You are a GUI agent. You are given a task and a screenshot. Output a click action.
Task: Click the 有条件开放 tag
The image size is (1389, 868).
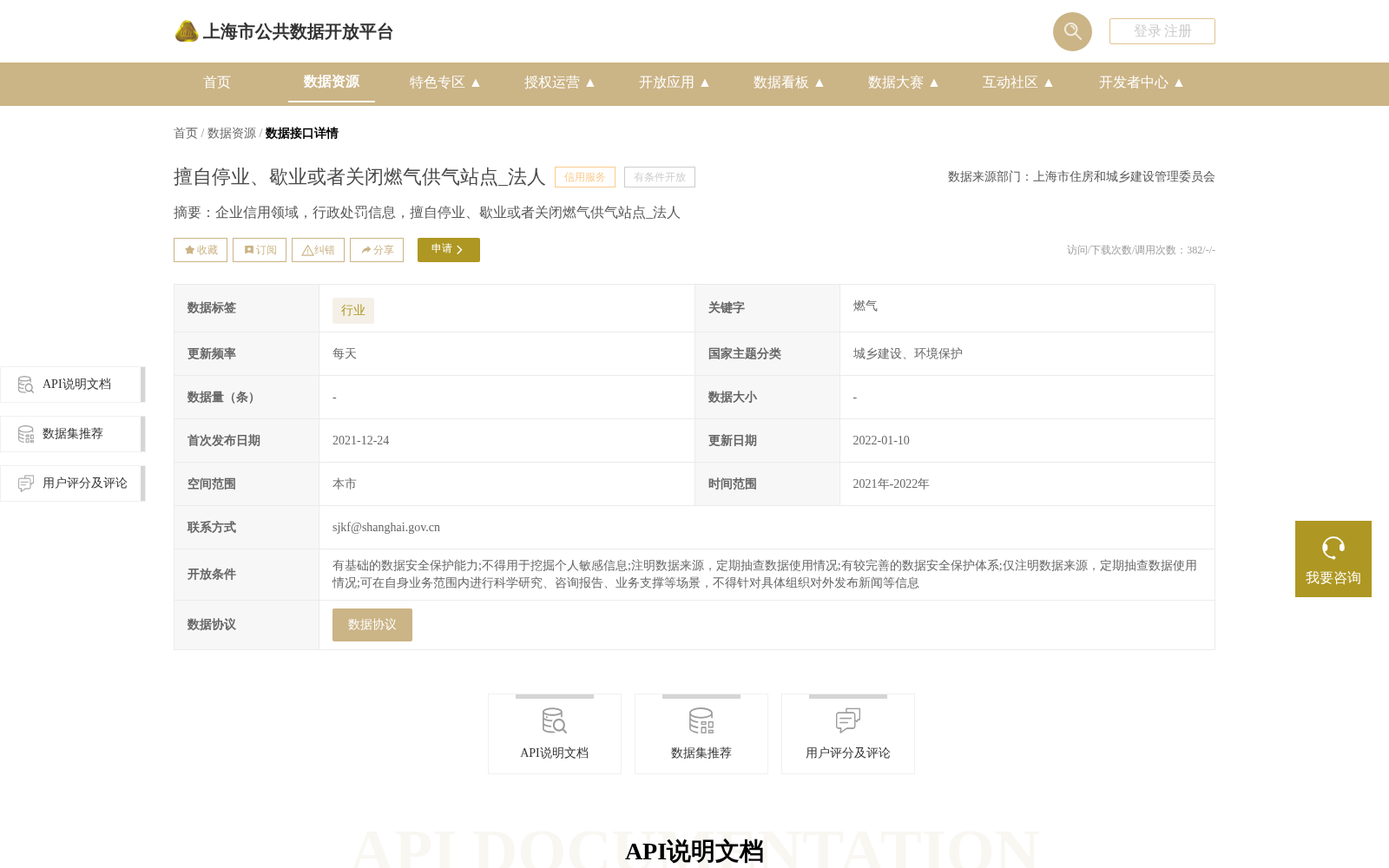(660, 177)
